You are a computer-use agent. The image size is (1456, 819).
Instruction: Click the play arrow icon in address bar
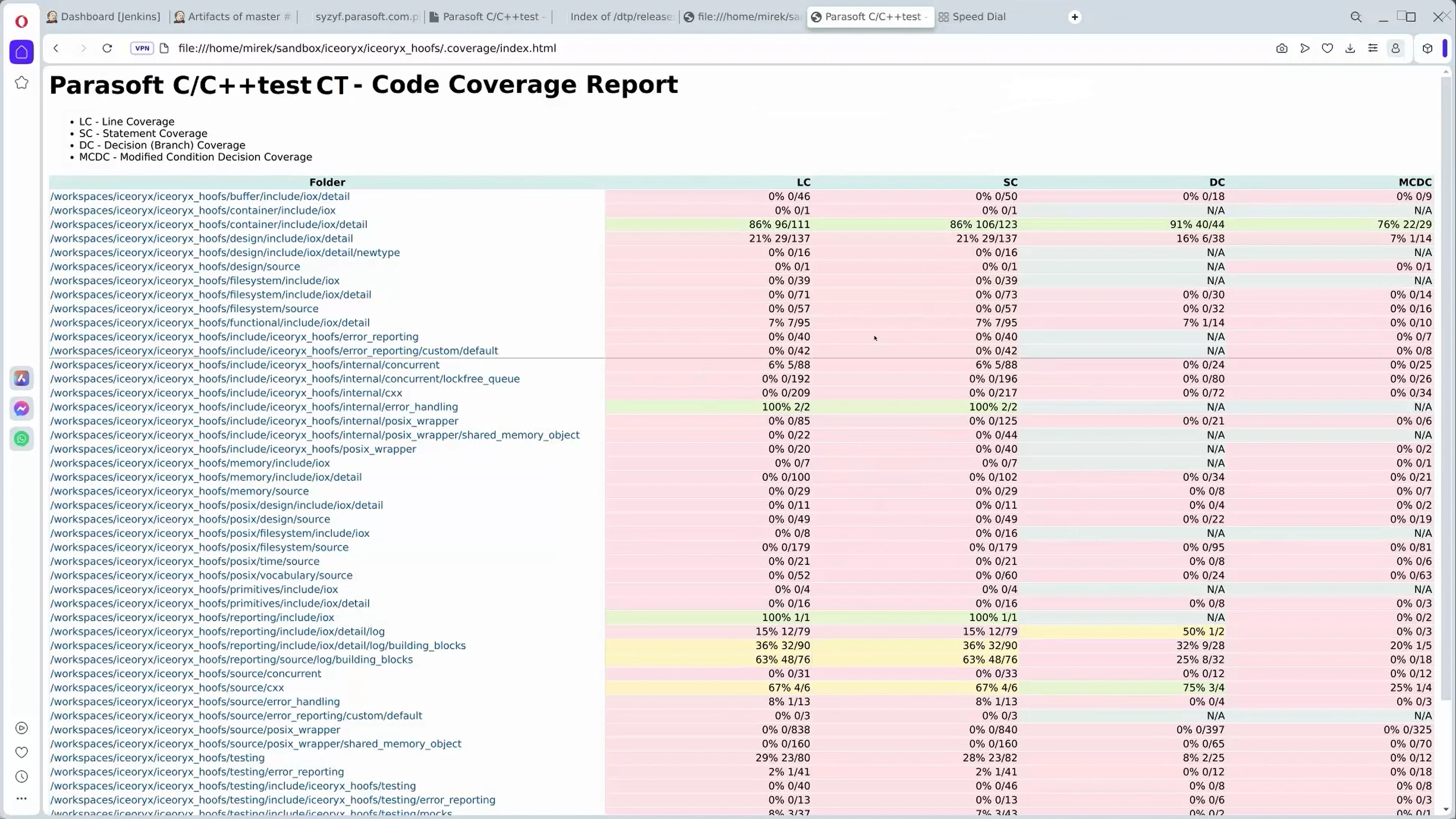1305,48
